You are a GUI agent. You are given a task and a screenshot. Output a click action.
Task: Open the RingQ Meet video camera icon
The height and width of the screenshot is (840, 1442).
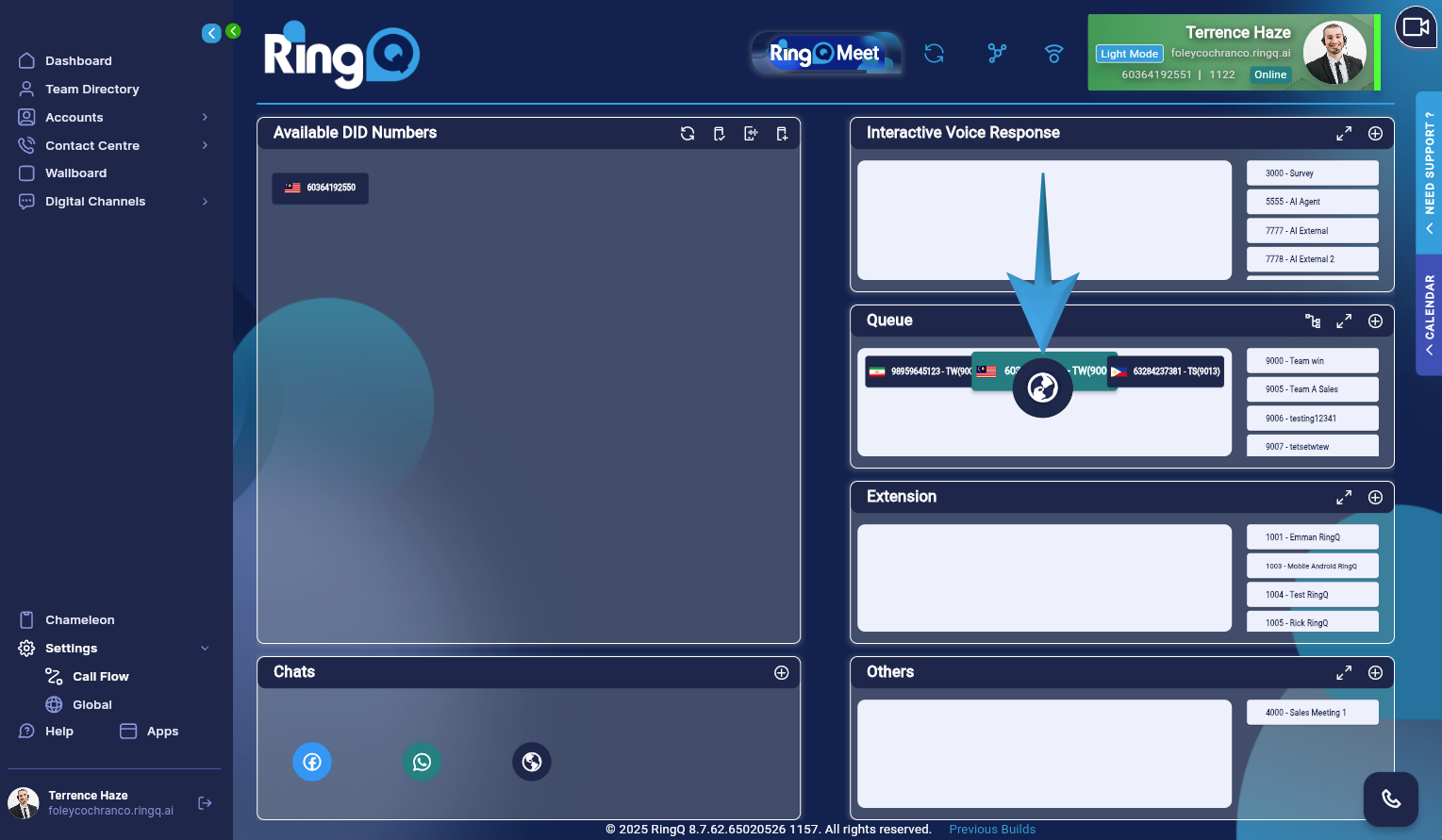pos(1416,27)
